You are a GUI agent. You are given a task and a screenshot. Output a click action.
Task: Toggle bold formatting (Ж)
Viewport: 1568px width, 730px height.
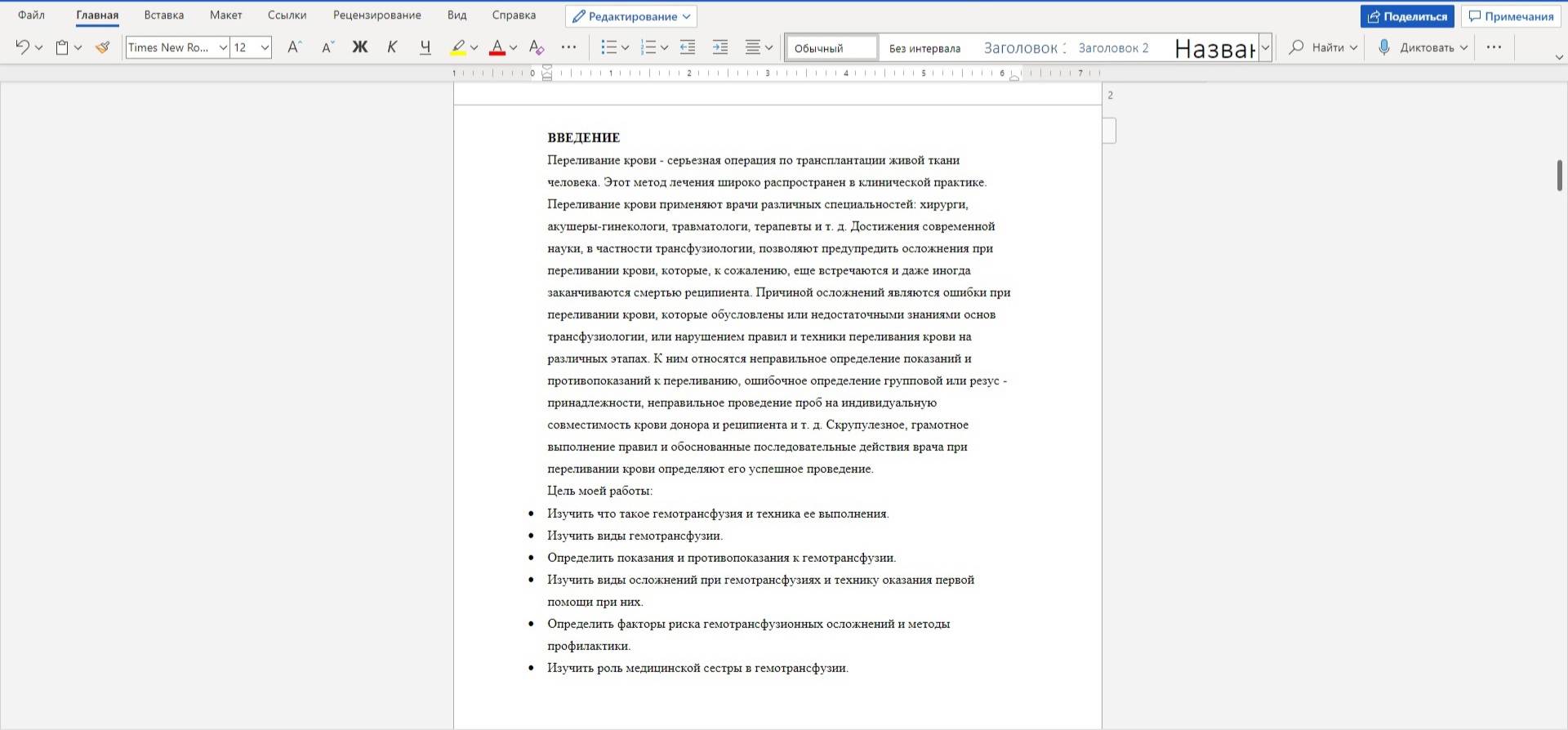tap(360, 47)
